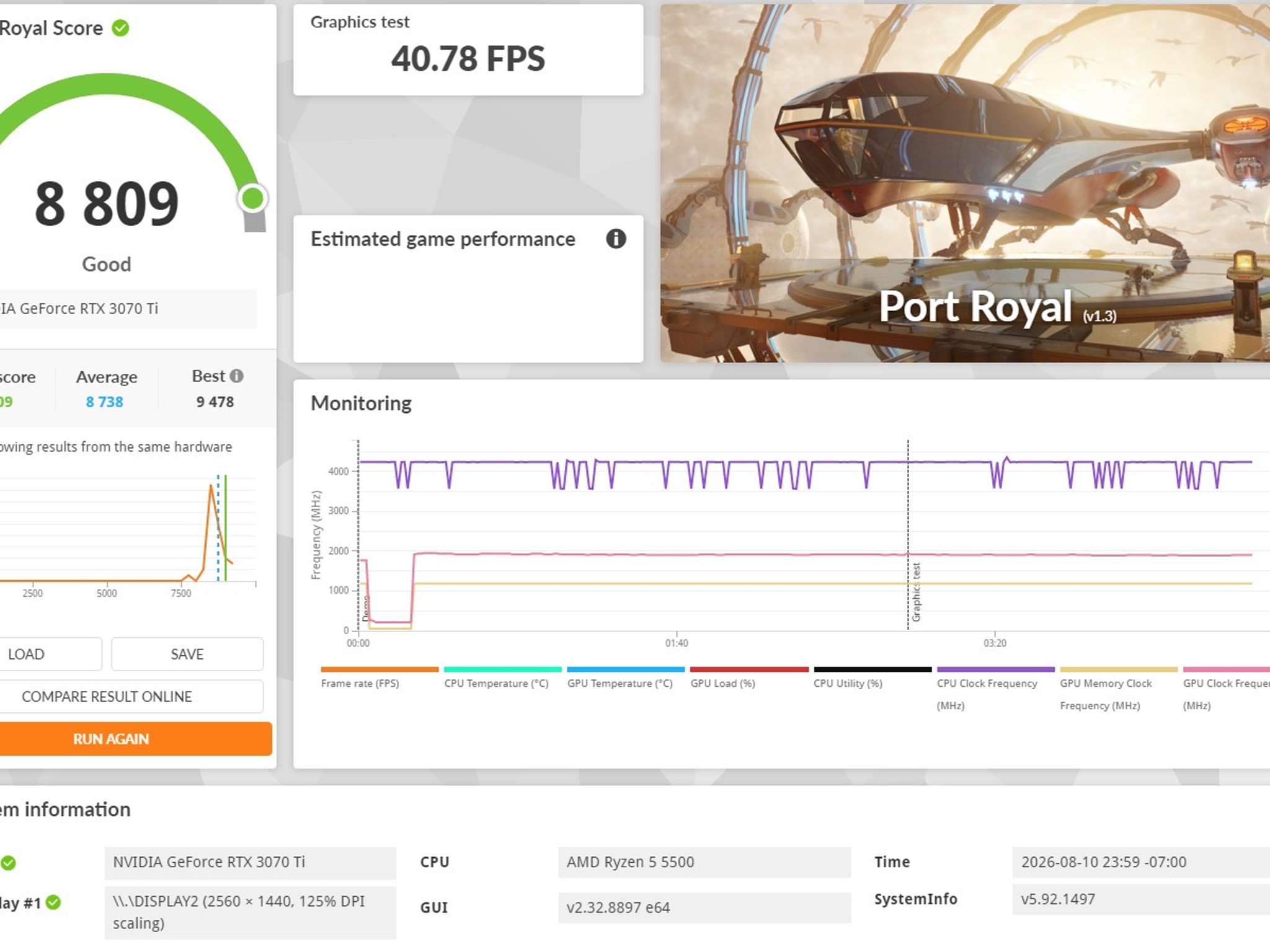Open the Estimated game performance info icon
Screen dimensions: 1270x952
(x=616, y=239)
